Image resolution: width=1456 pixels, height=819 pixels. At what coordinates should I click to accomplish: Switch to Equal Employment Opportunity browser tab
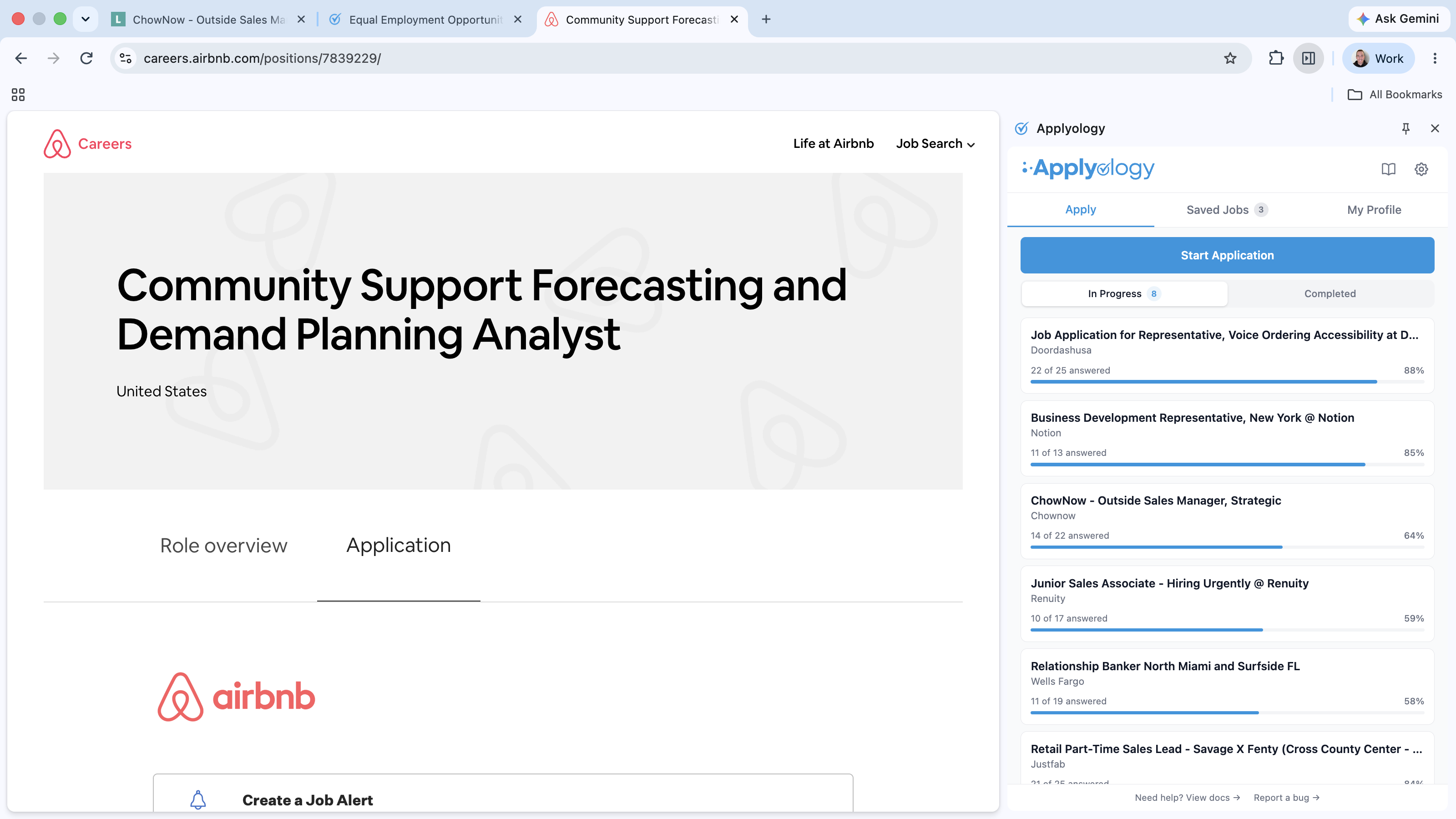[x=425, y=19]
